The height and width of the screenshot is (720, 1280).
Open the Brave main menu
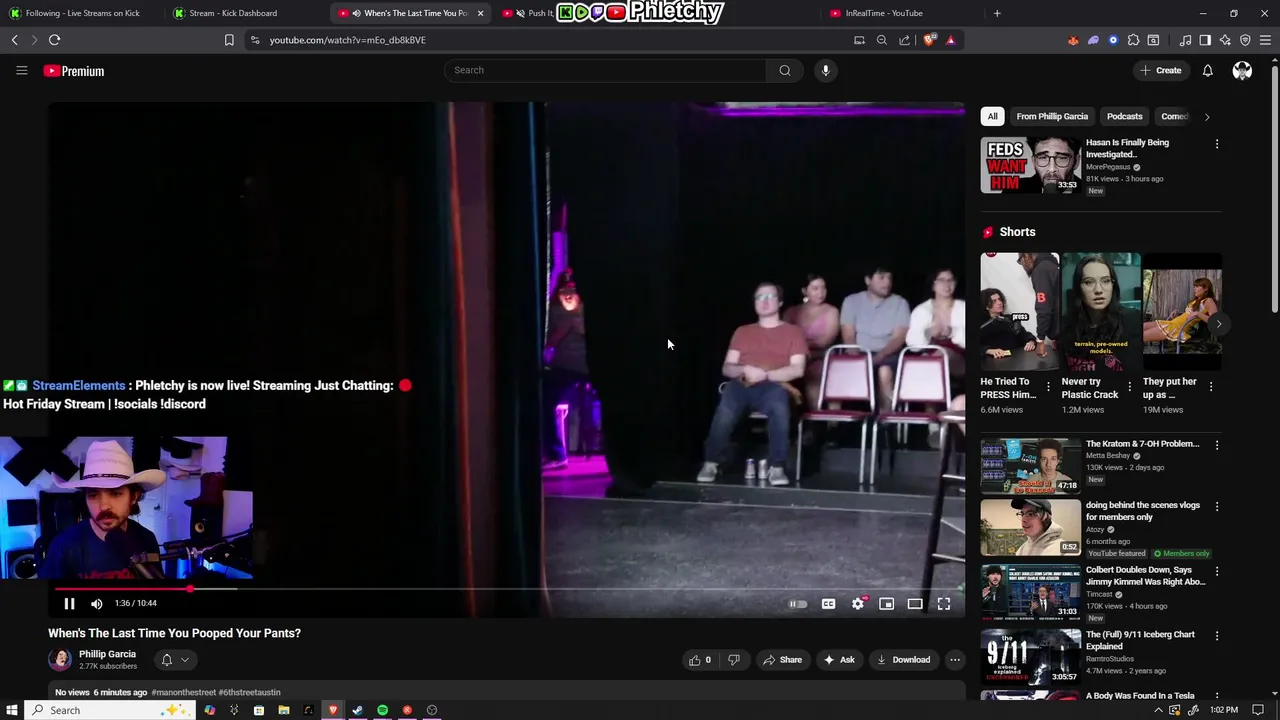1265,40
